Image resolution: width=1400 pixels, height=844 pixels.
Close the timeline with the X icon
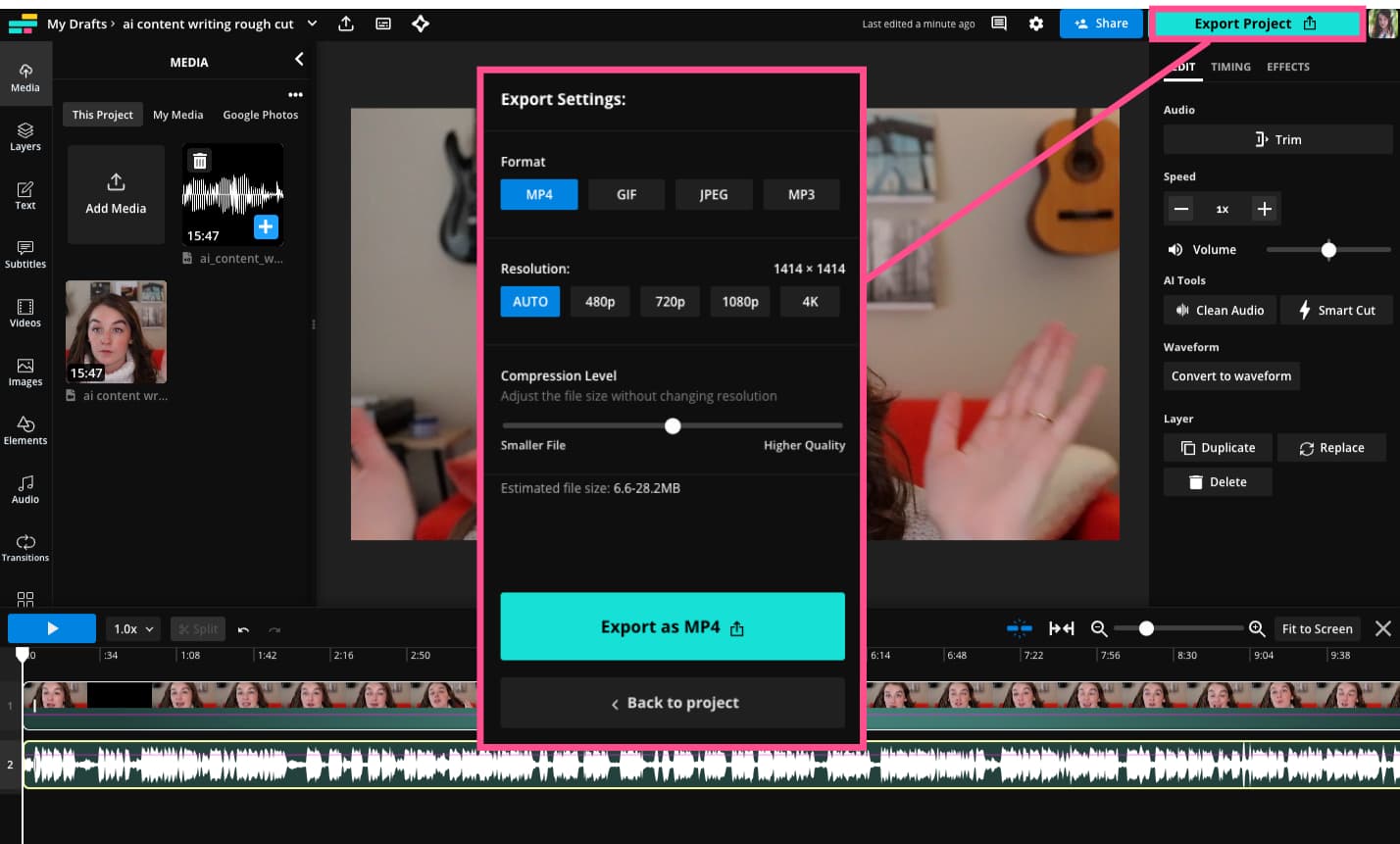[1383, 628]
